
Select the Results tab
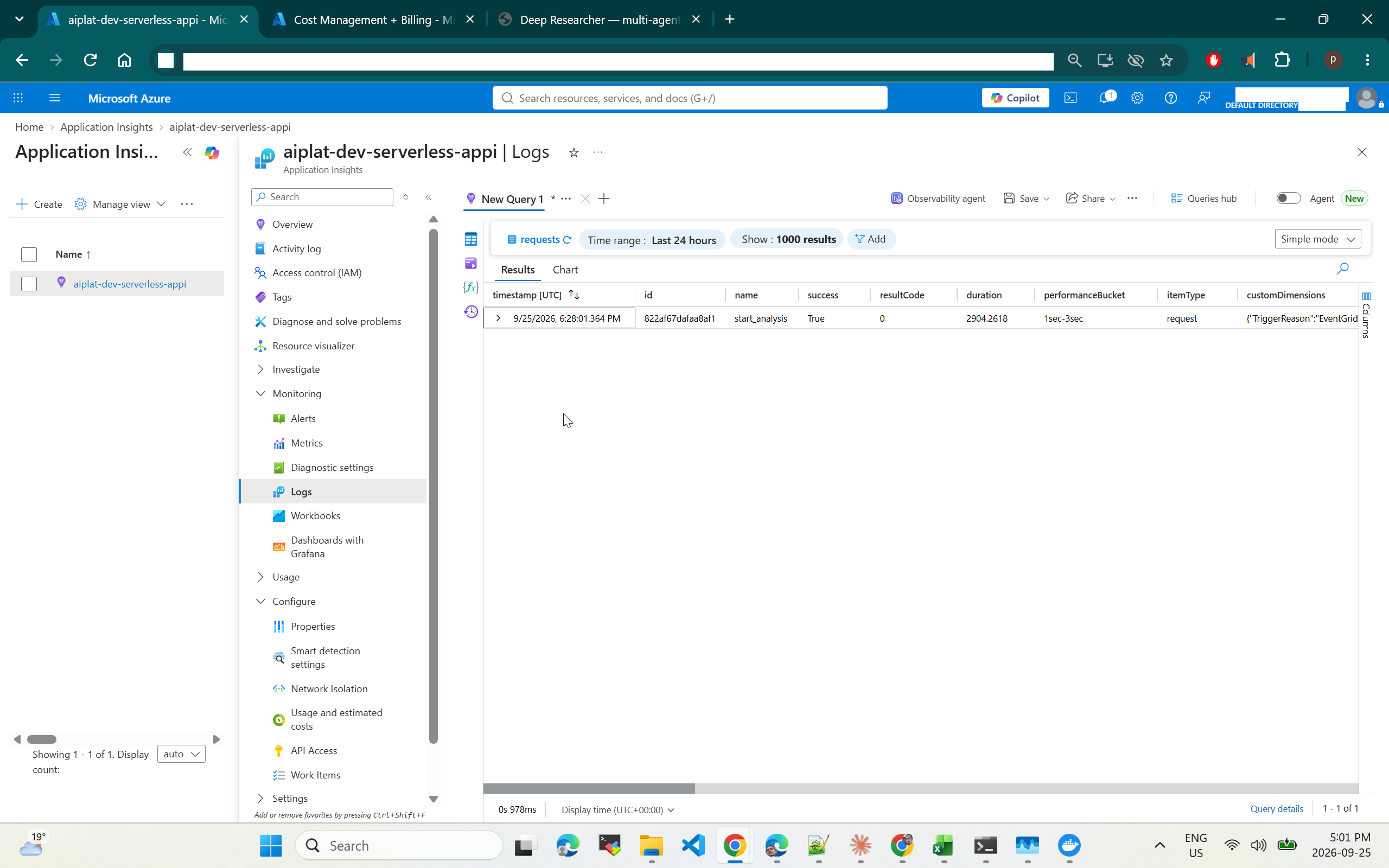tap(518, 270)
